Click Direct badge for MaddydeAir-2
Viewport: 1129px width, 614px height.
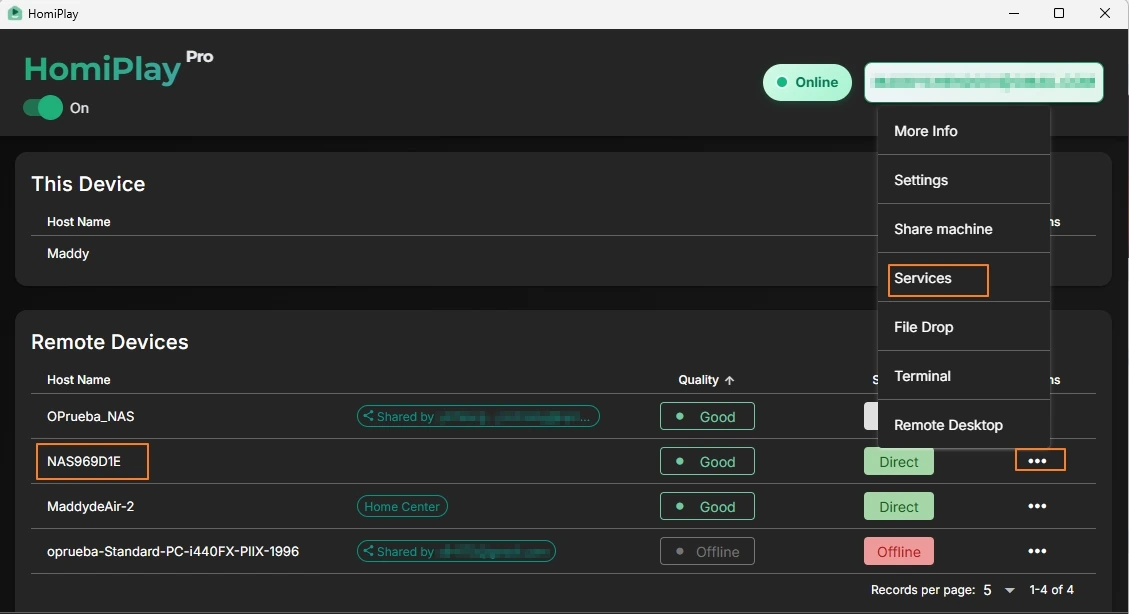coord(899,507)
